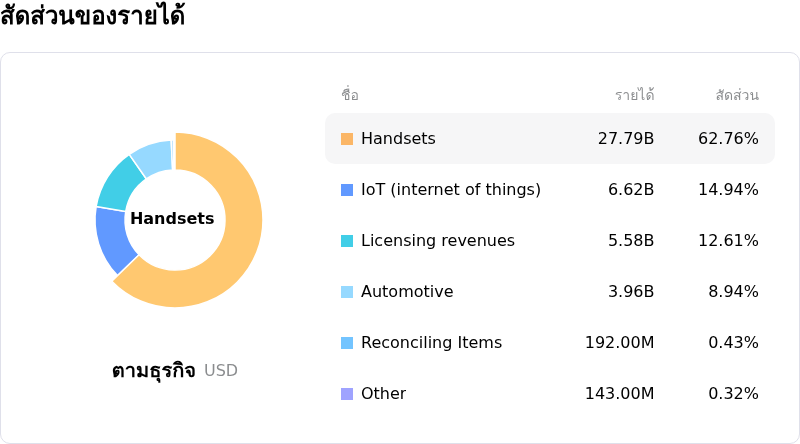Viewport: 800px width, 444px height.
Task: Click the blue IoT donut segment
Action: (114, 239)
